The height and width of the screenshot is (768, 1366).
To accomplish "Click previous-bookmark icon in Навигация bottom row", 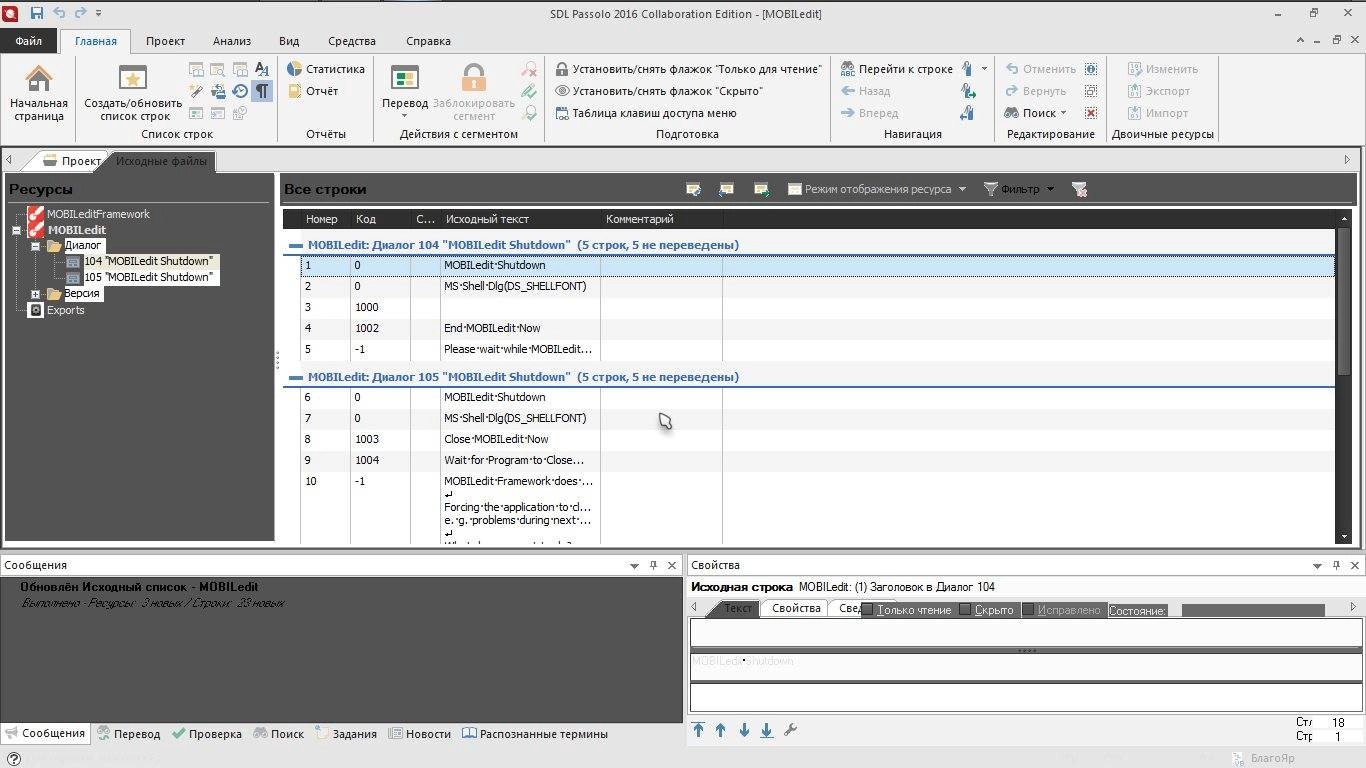I will click(x=967, y=113).
